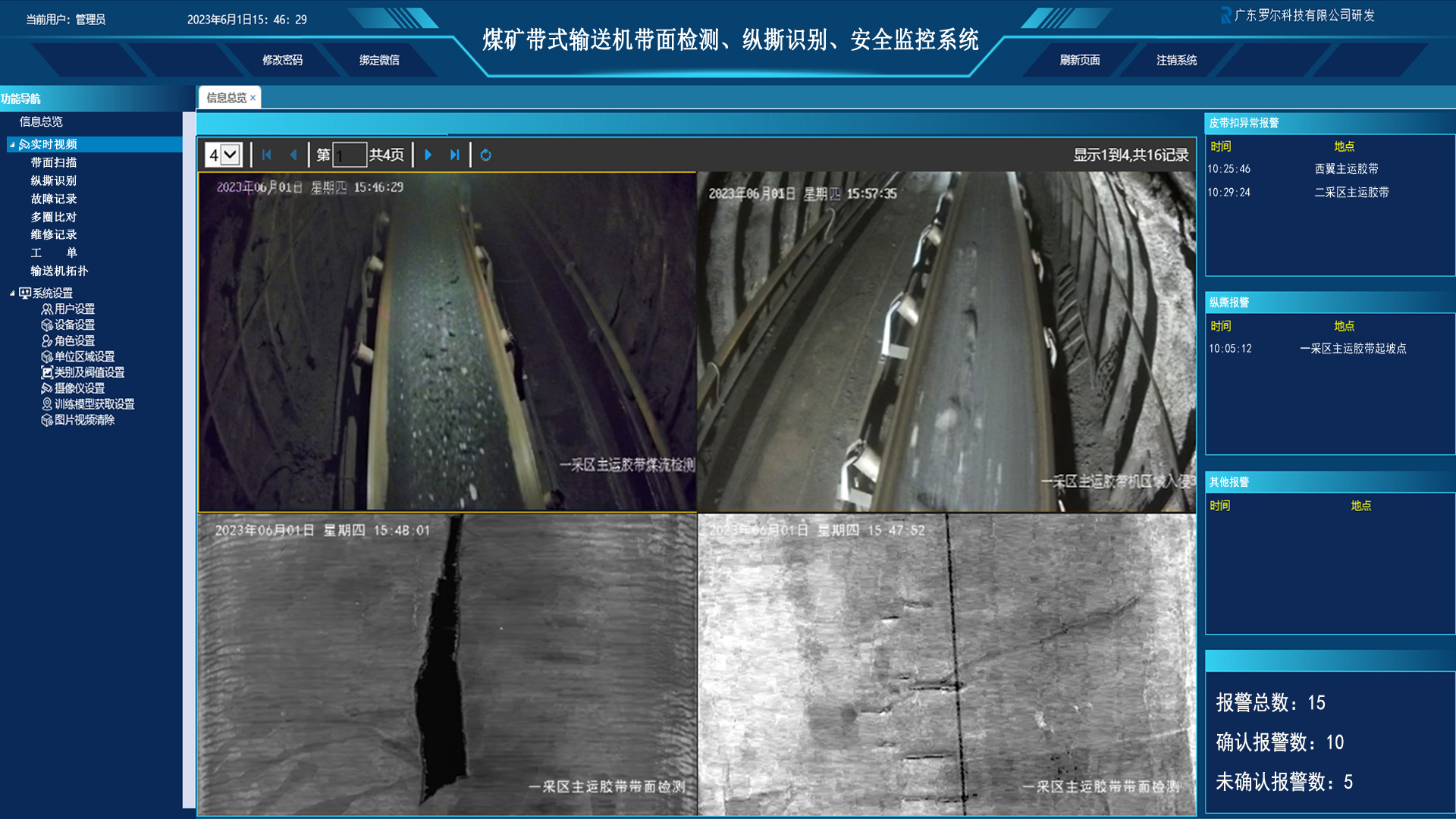The image size is (1456, 819).
Task: Select the belt tear video thumbnail
Action: [x=447, y=664]
